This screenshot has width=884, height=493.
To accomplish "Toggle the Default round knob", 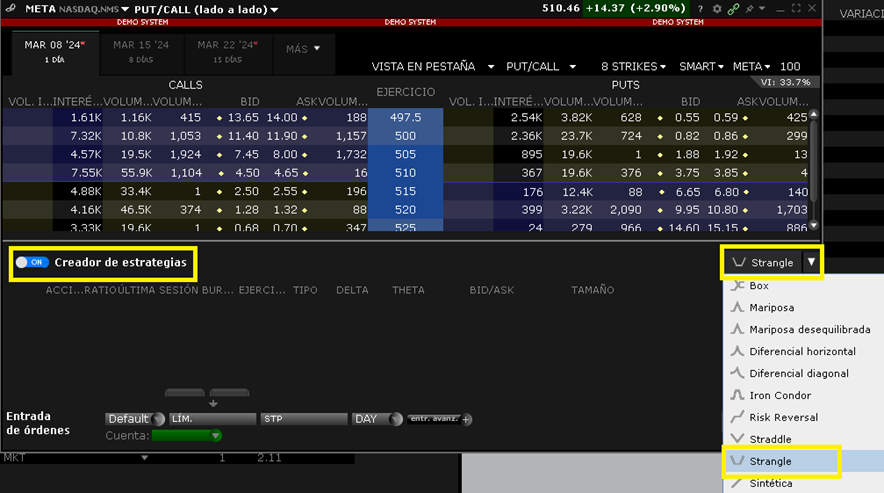I will (x=157, y=419).
